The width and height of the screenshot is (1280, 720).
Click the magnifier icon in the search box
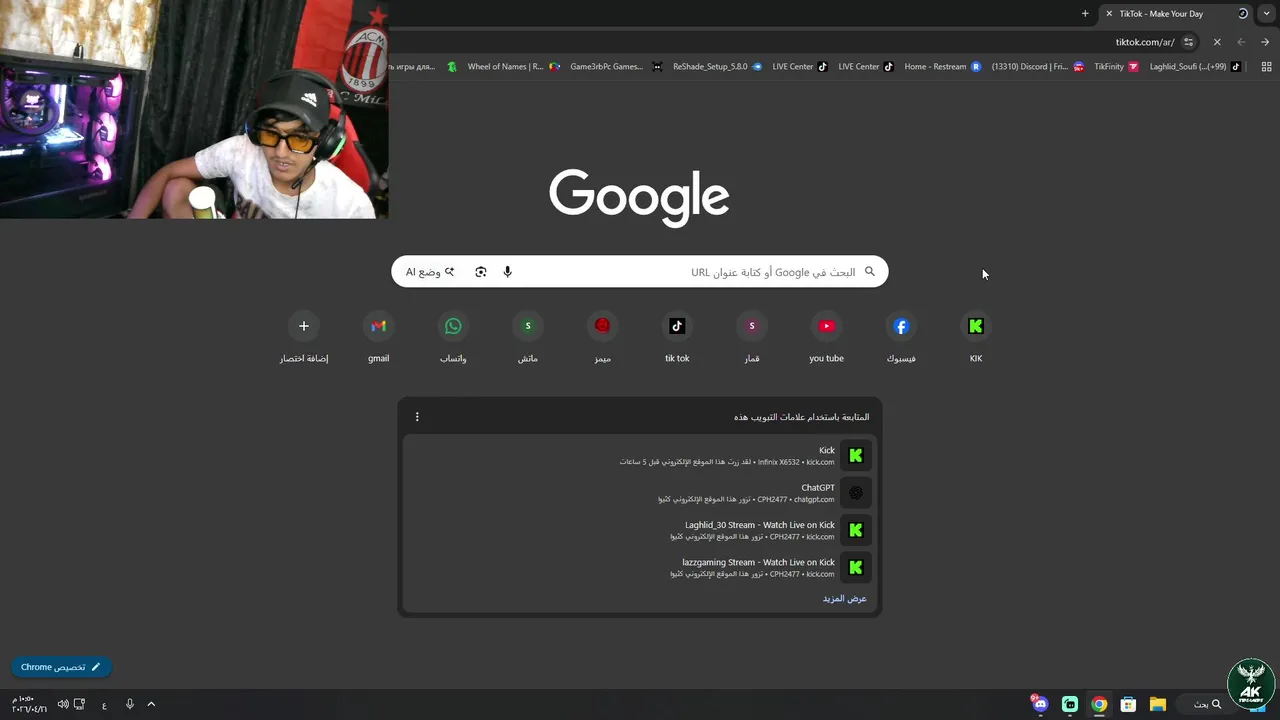[870, 272]
